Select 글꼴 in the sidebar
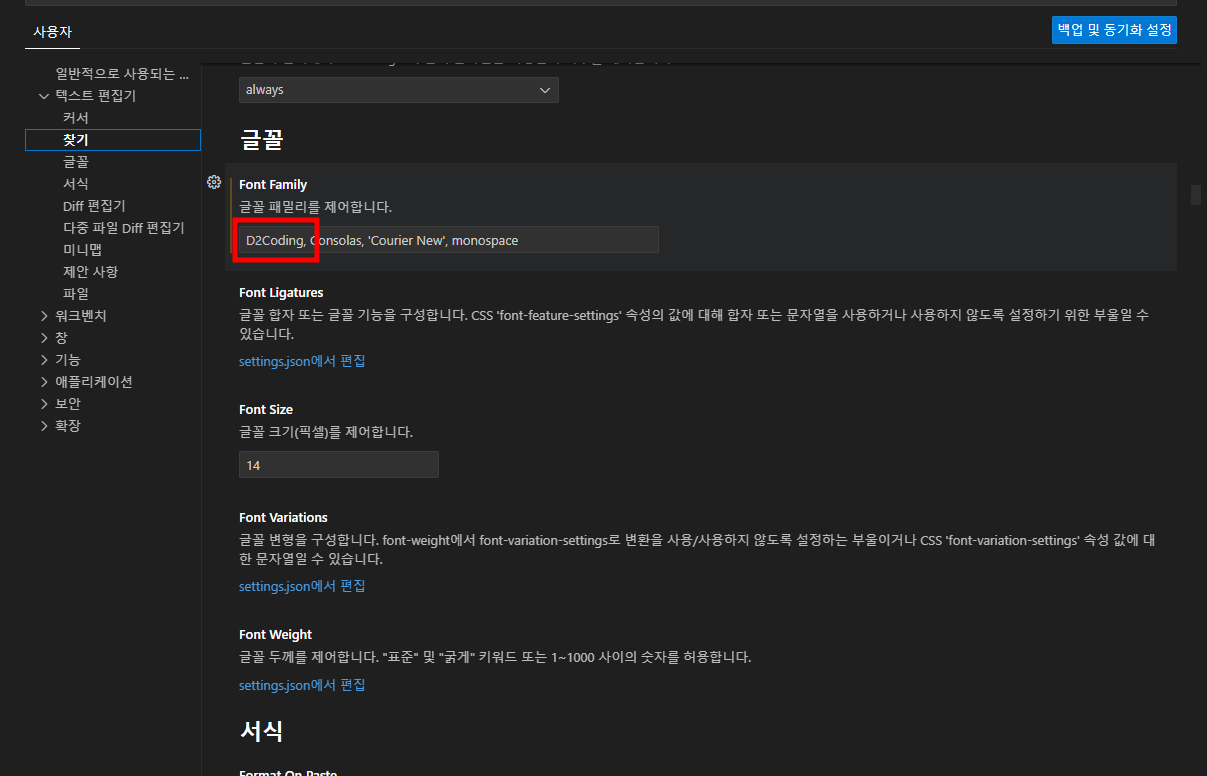 pos(76,161)
